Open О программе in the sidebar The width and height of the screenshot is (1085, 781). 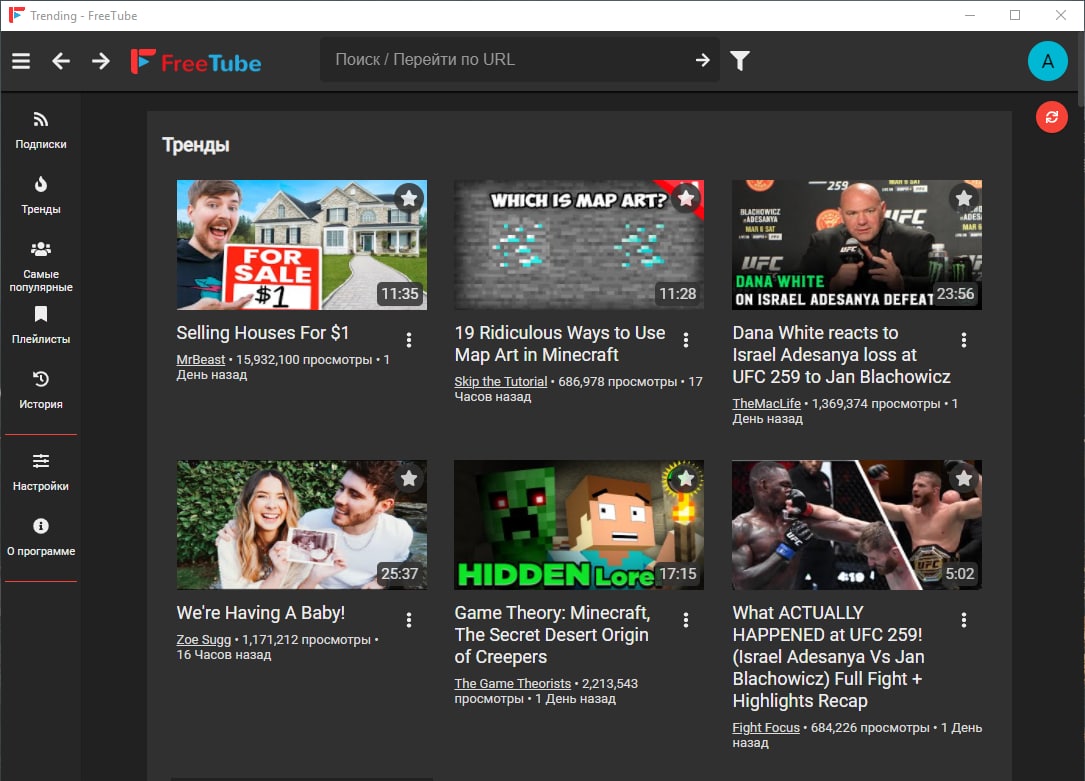[41, 537]
